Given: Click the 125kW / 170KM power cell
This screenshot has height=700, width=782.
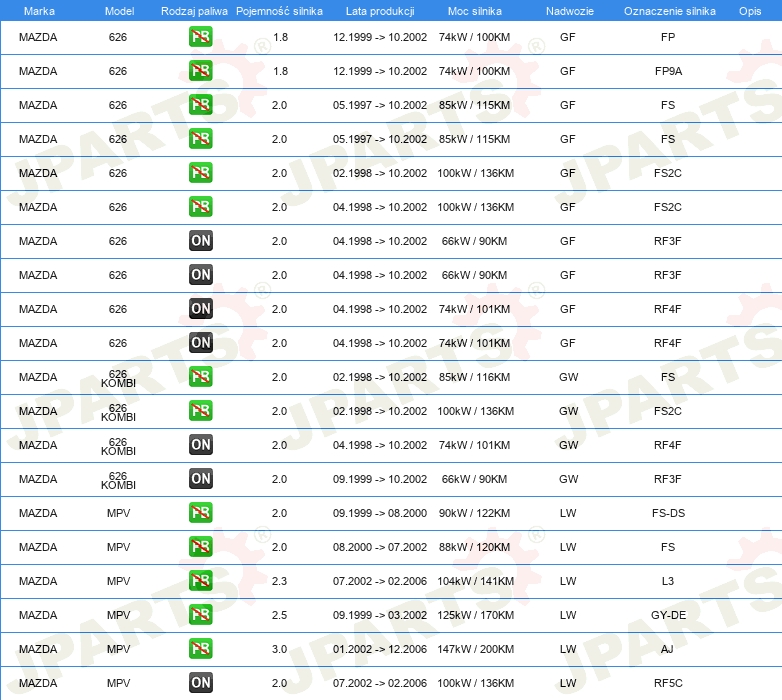Looking at the screenshot, I should click(476, 615).
